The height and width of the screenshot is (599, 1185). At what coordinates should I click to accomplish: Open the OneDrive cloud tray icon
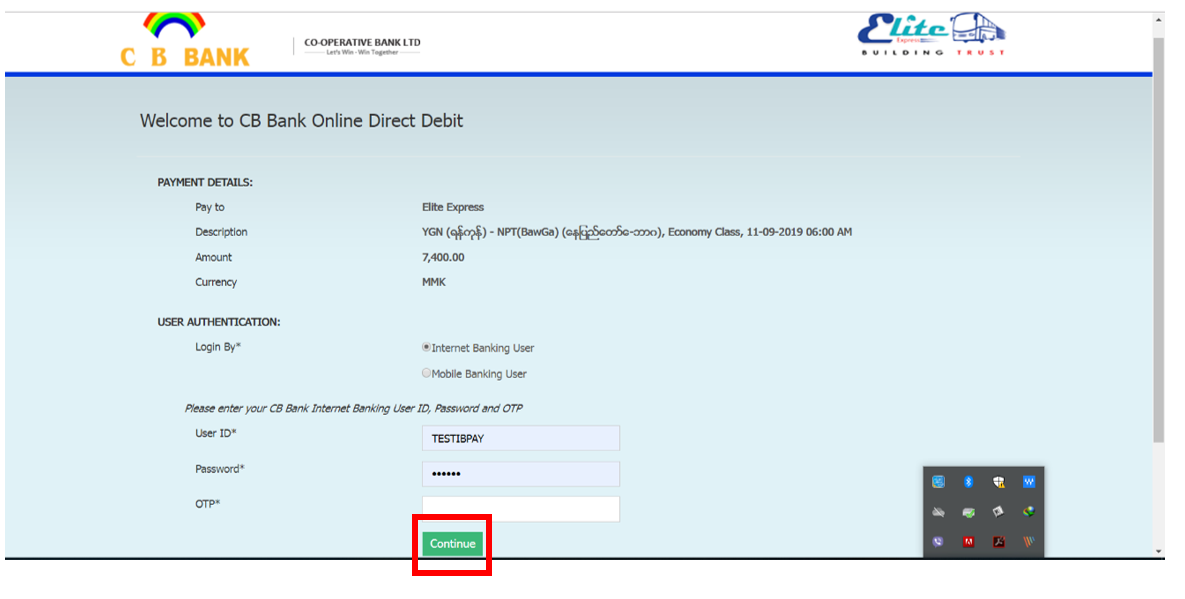938,512
